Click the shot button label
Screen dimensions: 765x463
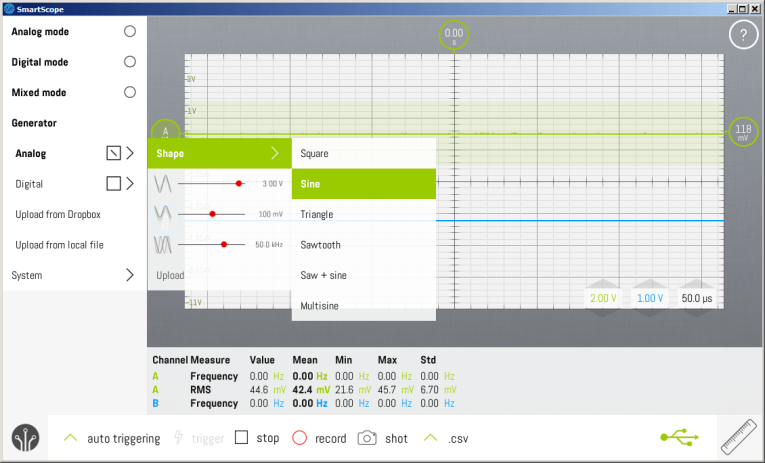coord(396,439)
